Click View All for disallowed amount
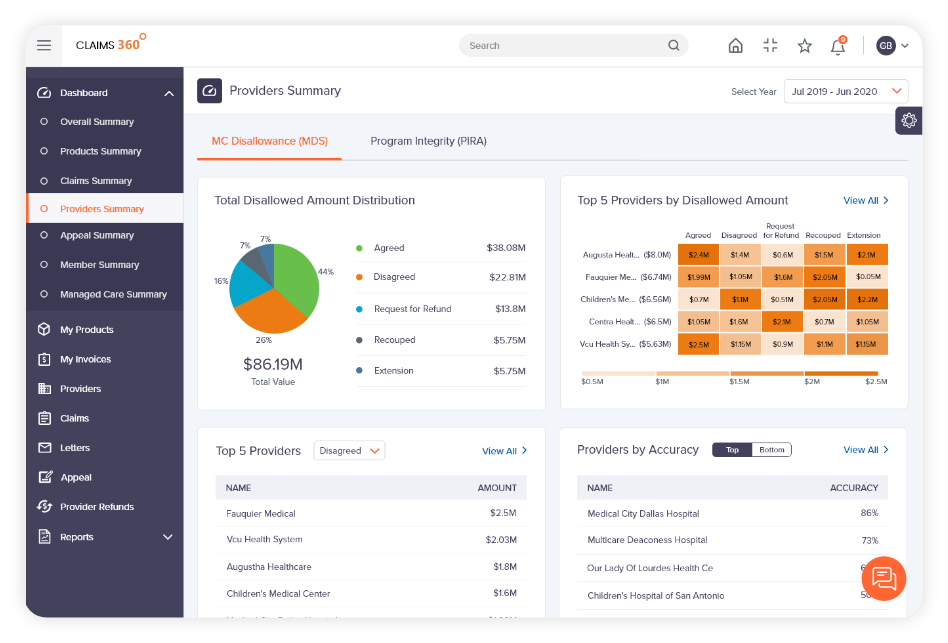This screenshot has width=948, height=643. coord(866,201)
